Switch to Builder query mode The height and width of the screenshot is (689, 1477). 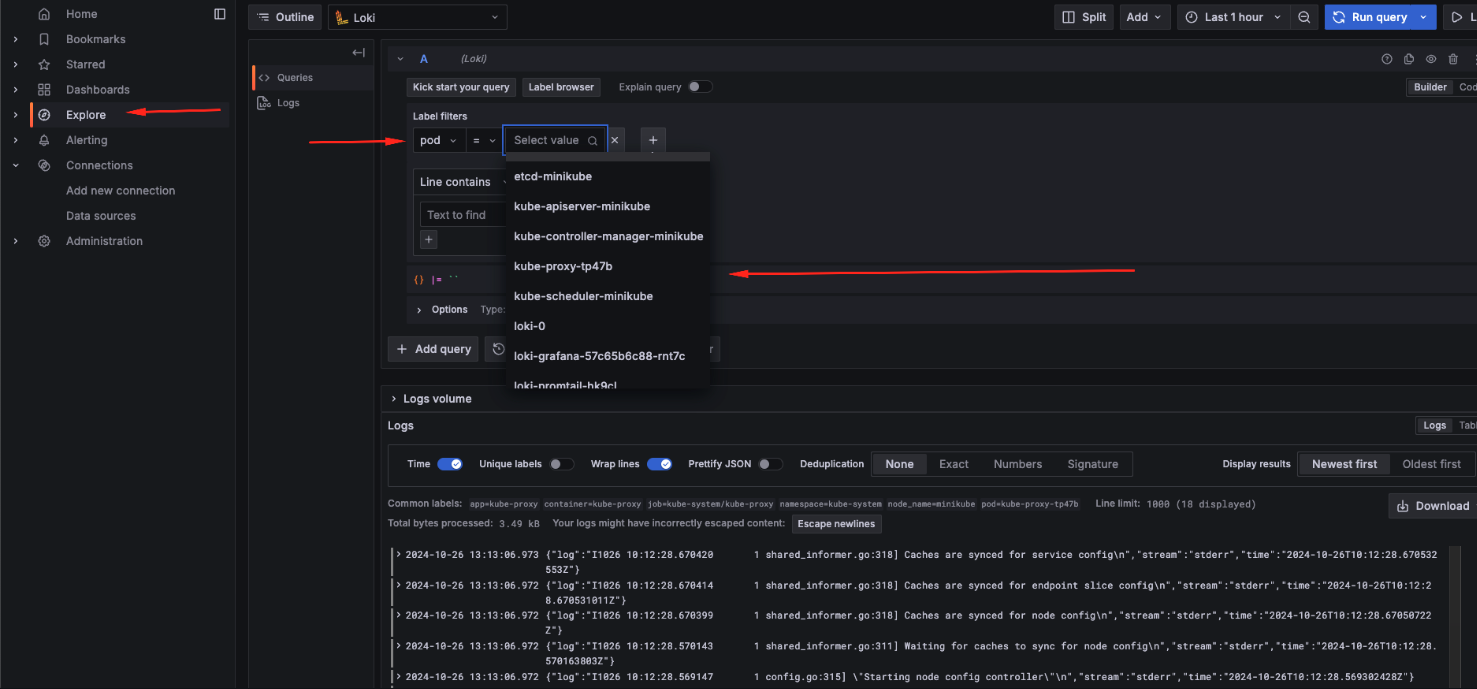tap(1429, 87)
